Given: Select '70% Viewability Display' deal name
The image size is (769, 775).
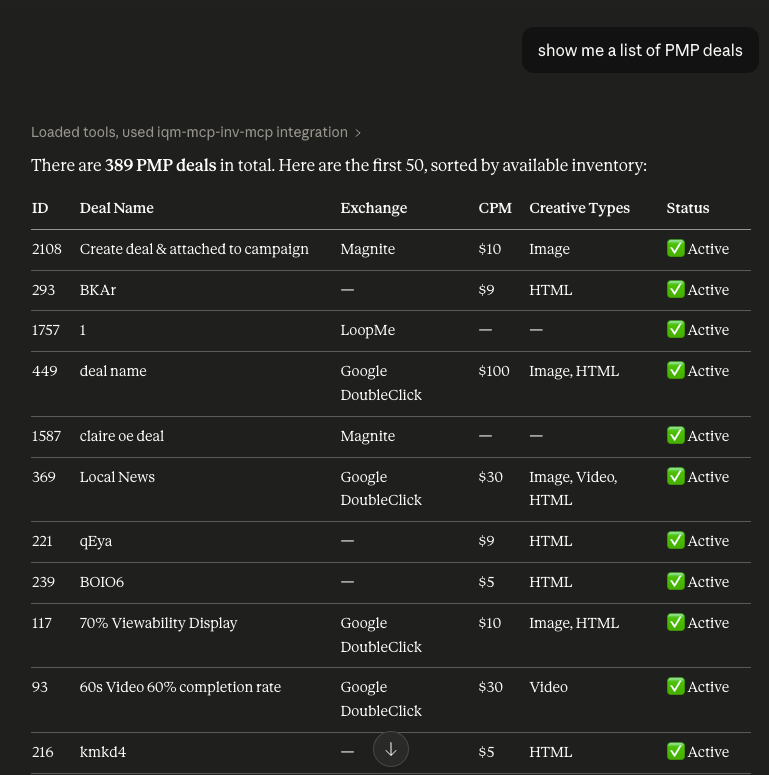Looking at the screenshot, I should pos(158,623).
